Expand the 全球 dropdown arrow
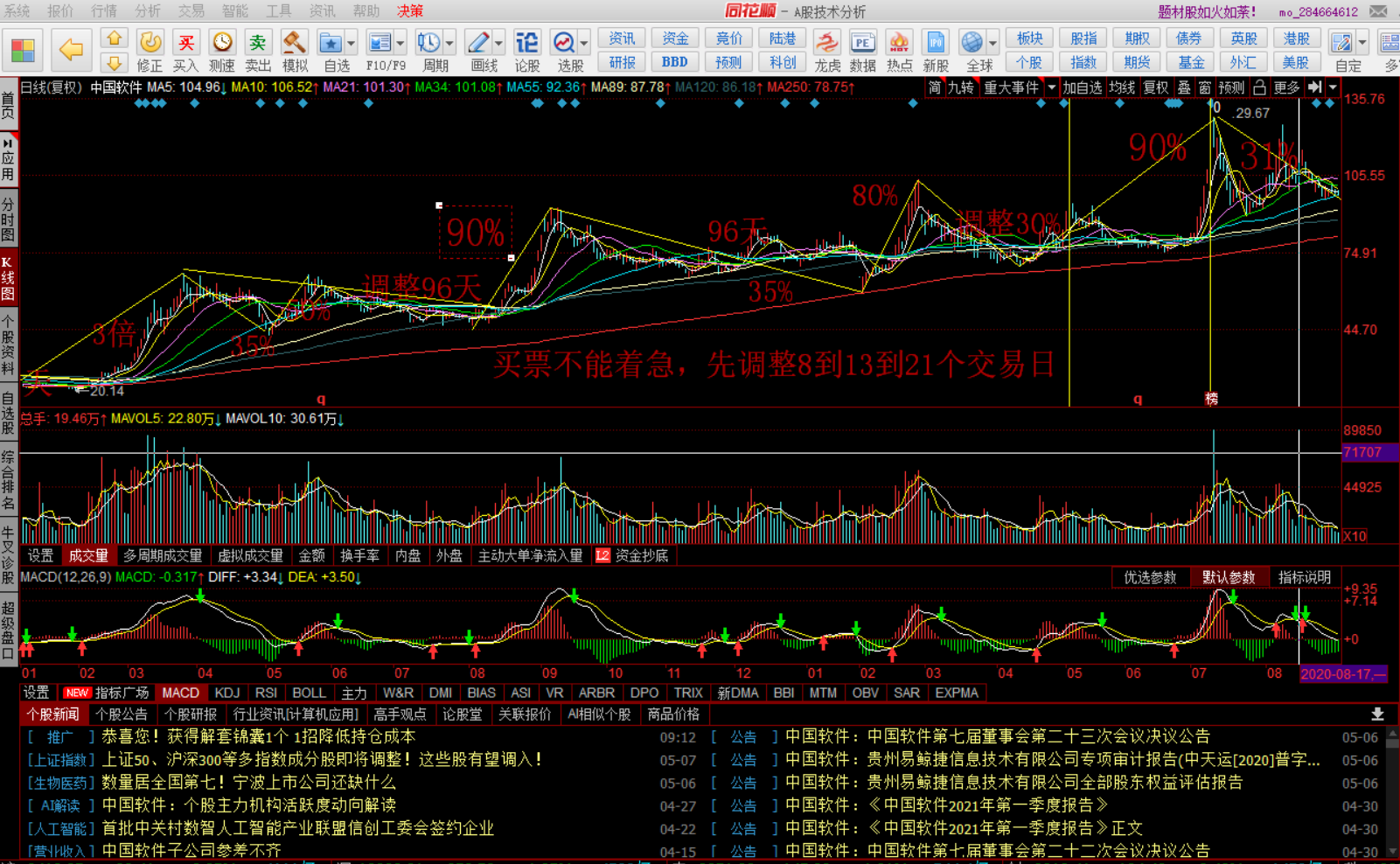 993,43
